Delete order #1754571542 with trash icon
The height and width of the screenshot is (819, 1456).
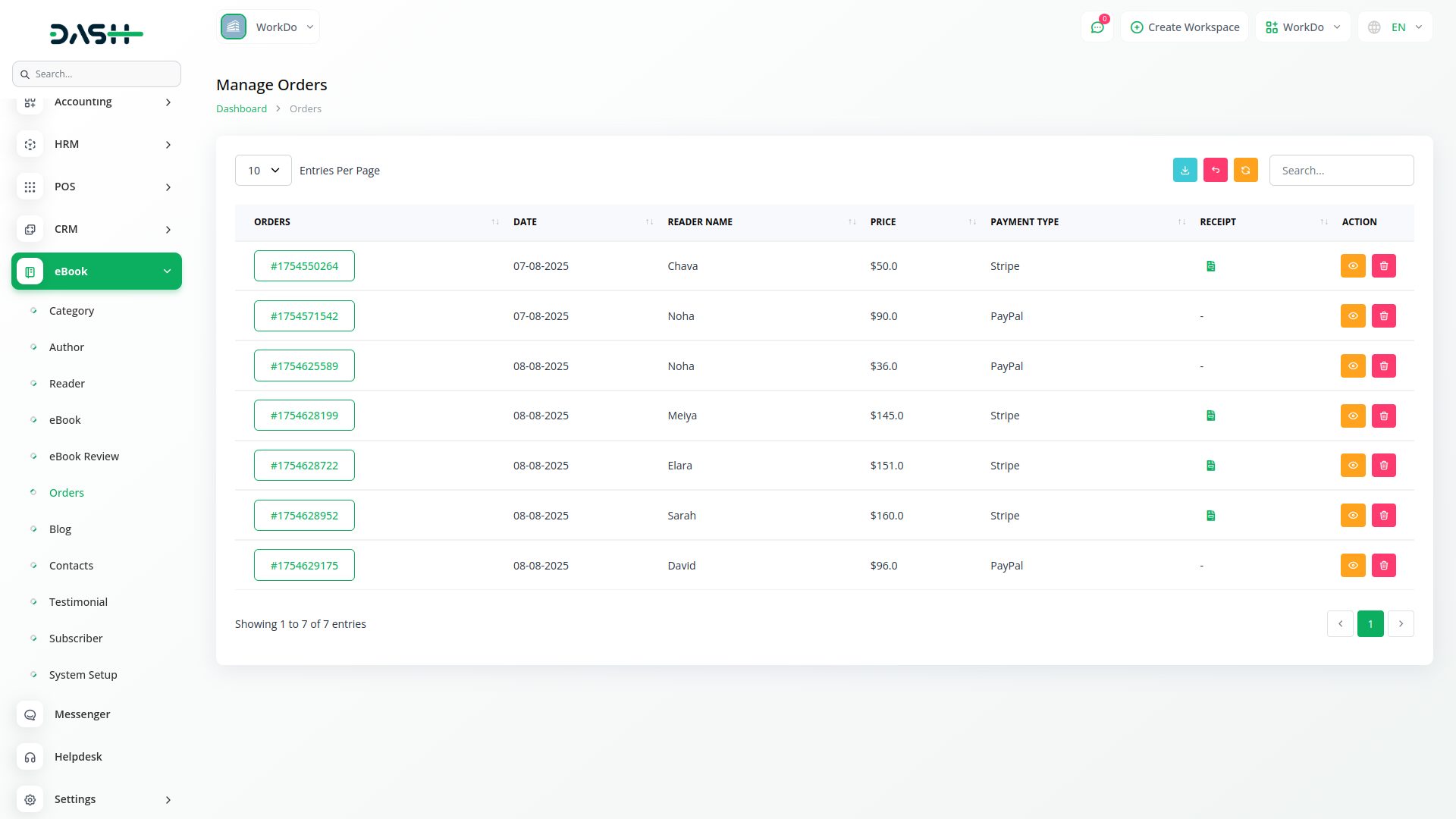(x=1383, y=316)
